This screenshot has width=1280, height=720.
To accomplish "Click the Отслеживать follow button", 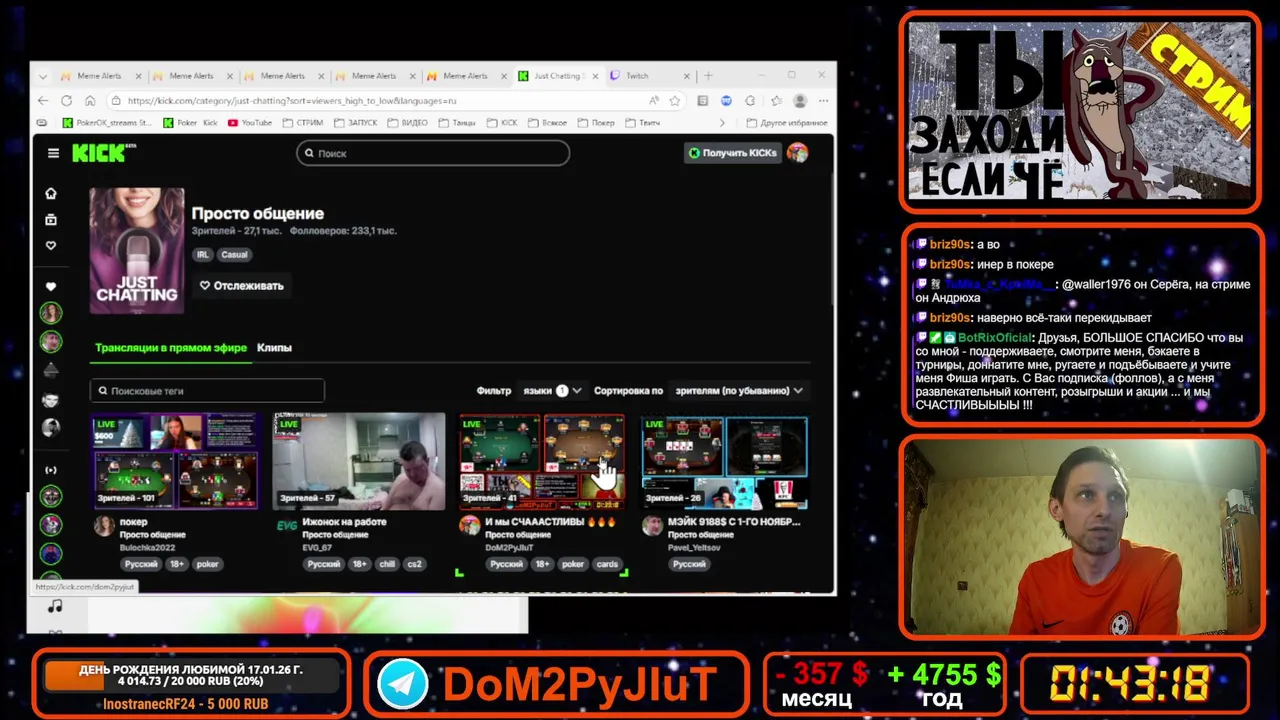I will (241, 285).
